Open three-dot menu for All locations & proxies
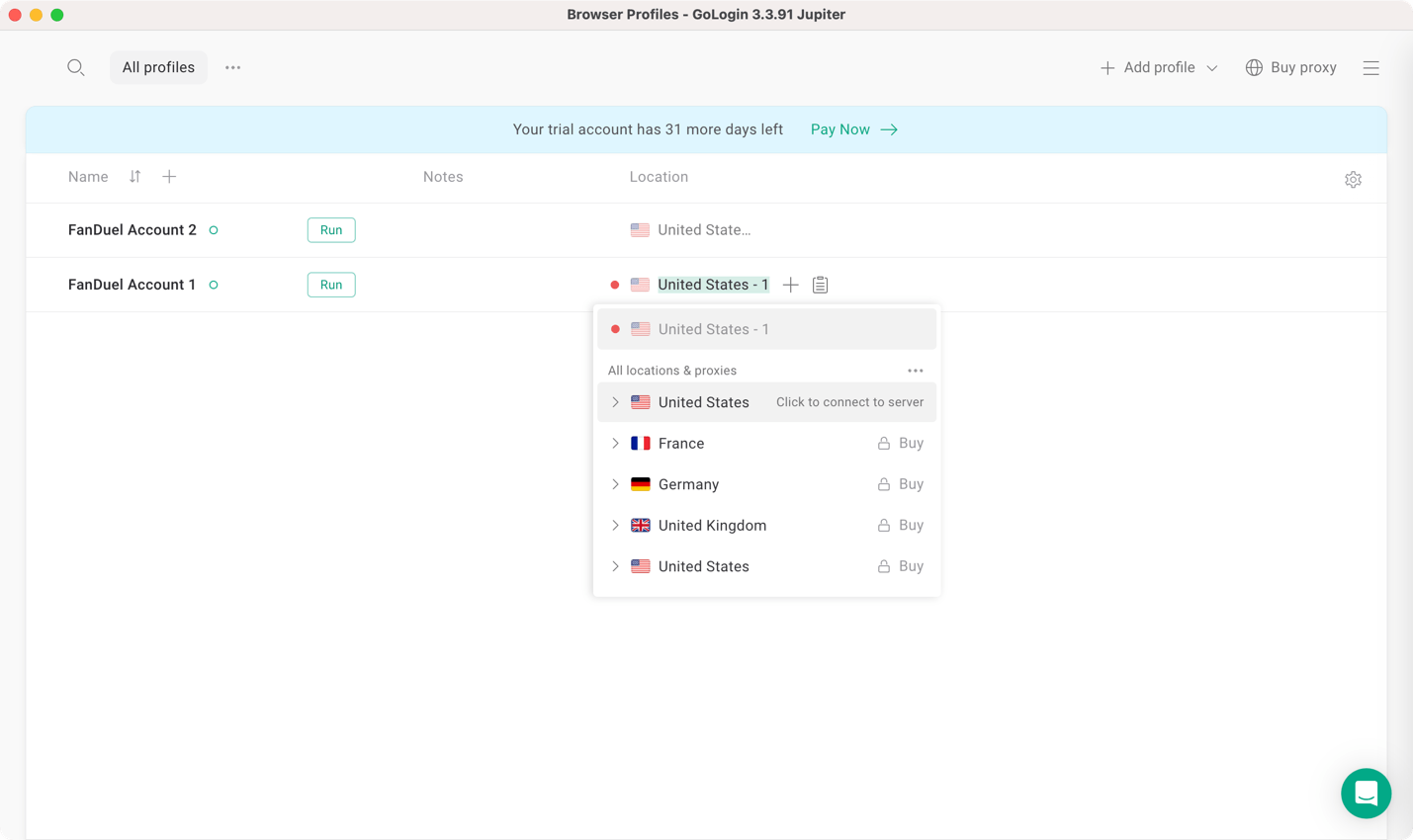Screen dimensions: 1413x840 coord(916,371)
